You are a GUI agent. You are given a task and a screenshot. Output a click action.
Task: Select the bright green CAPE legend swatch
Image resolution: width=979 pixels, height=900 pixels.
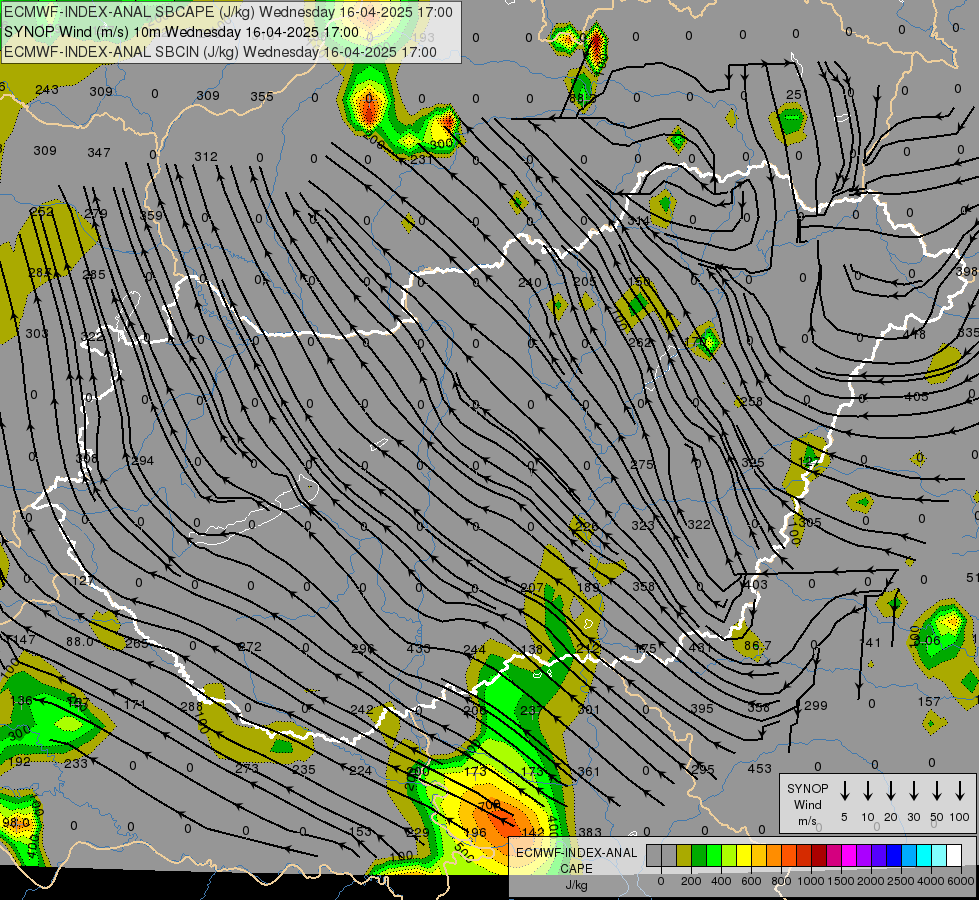[714, 855]
